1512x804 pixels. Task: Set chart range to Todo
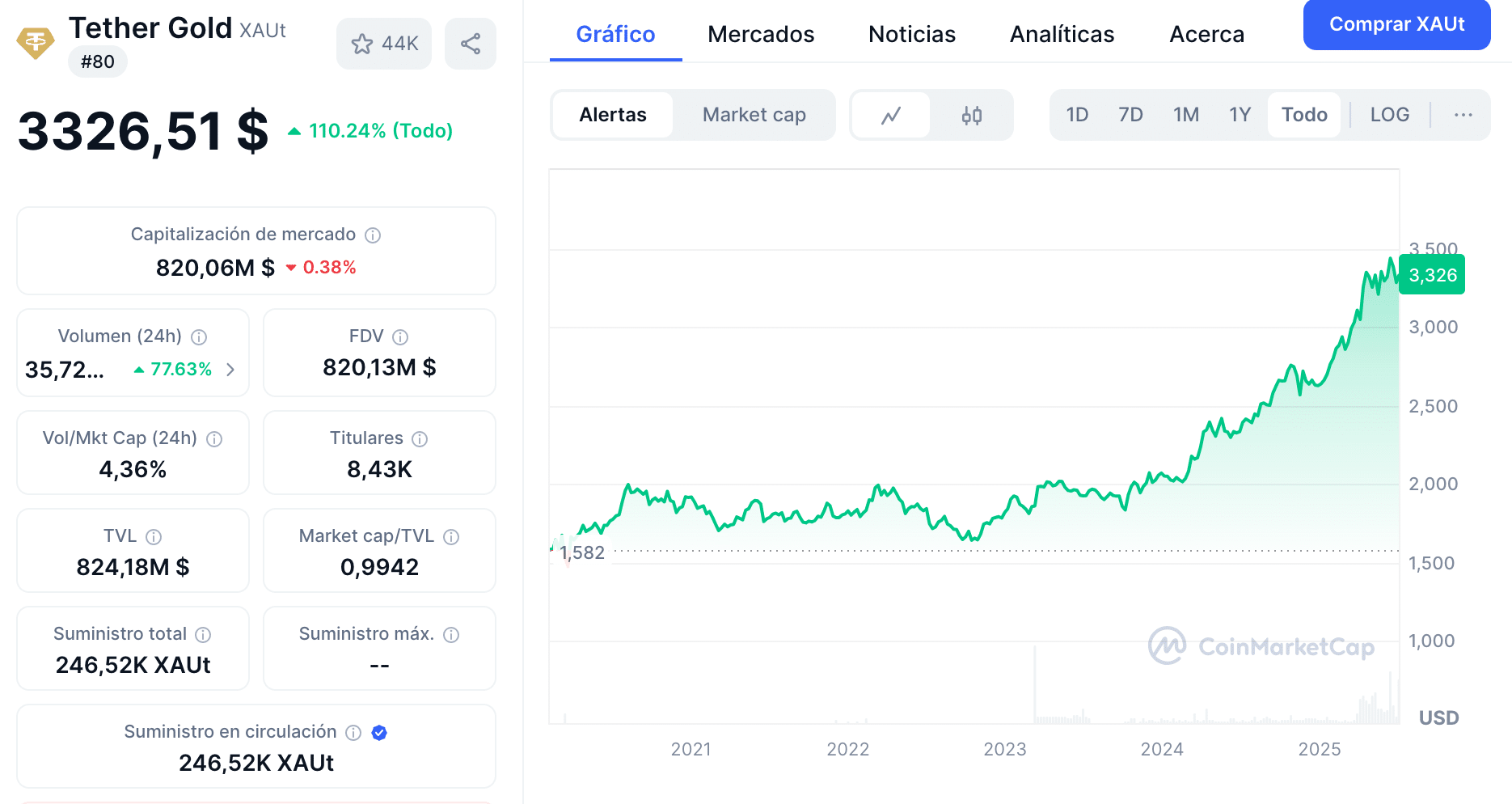click(1304, 115)
